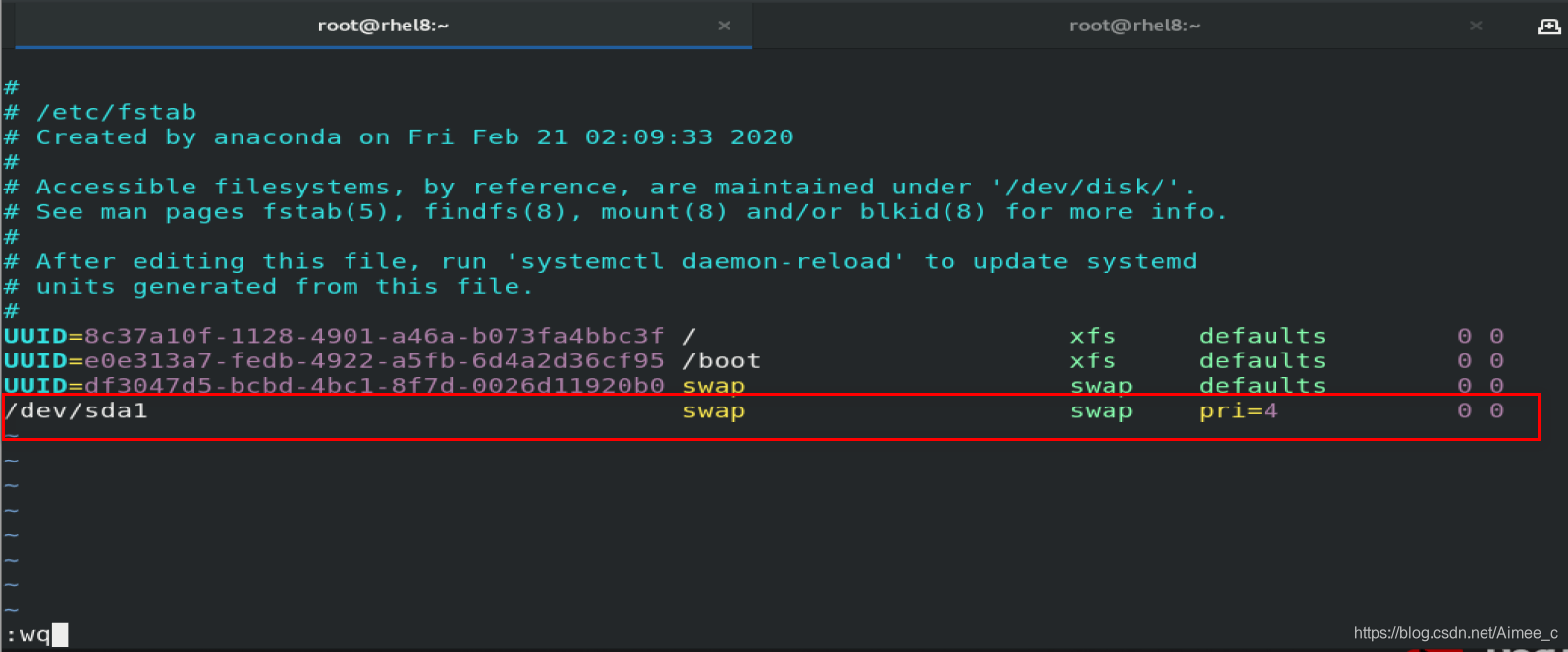Click xfs type on /boot row
The image size is (1568, 652).
click(1093, 360)
